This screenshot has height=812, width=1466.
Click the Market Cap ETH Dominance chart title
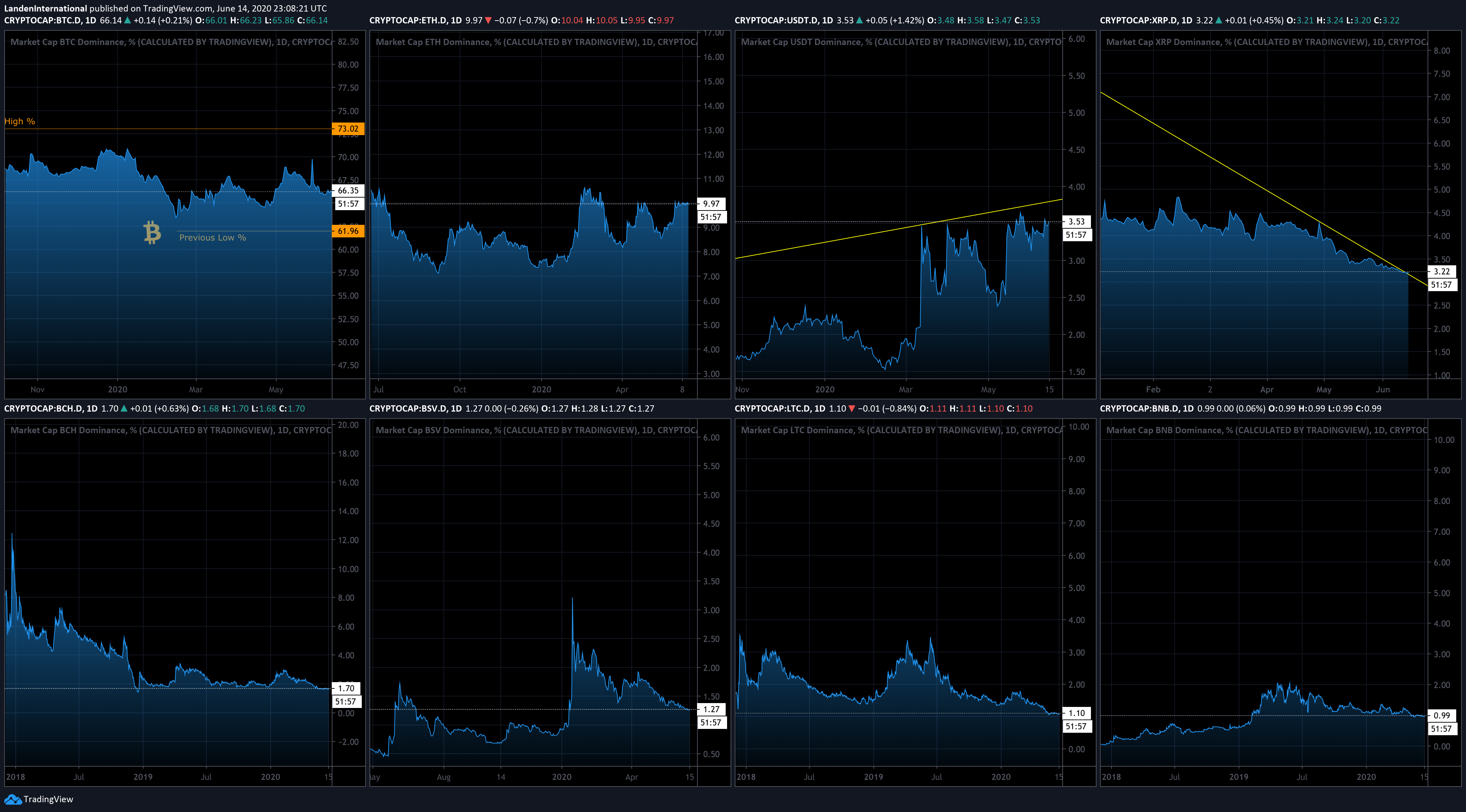pyautogui.click(x=536, y=42)
